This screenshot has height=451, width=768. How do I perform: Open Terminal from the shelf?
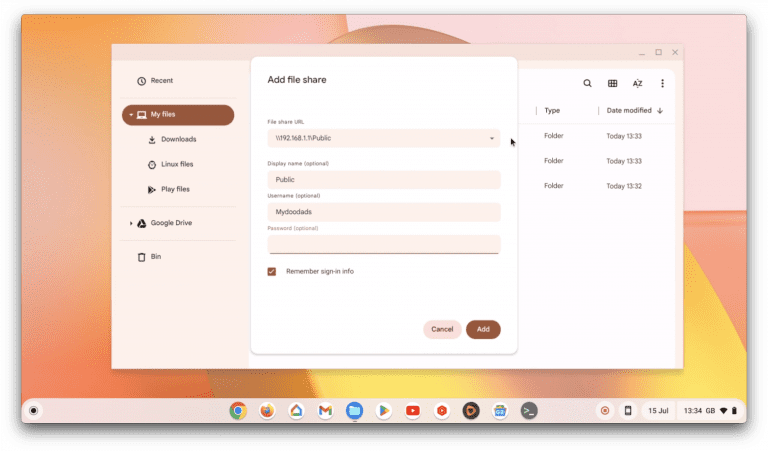click(x=529, y=411)
